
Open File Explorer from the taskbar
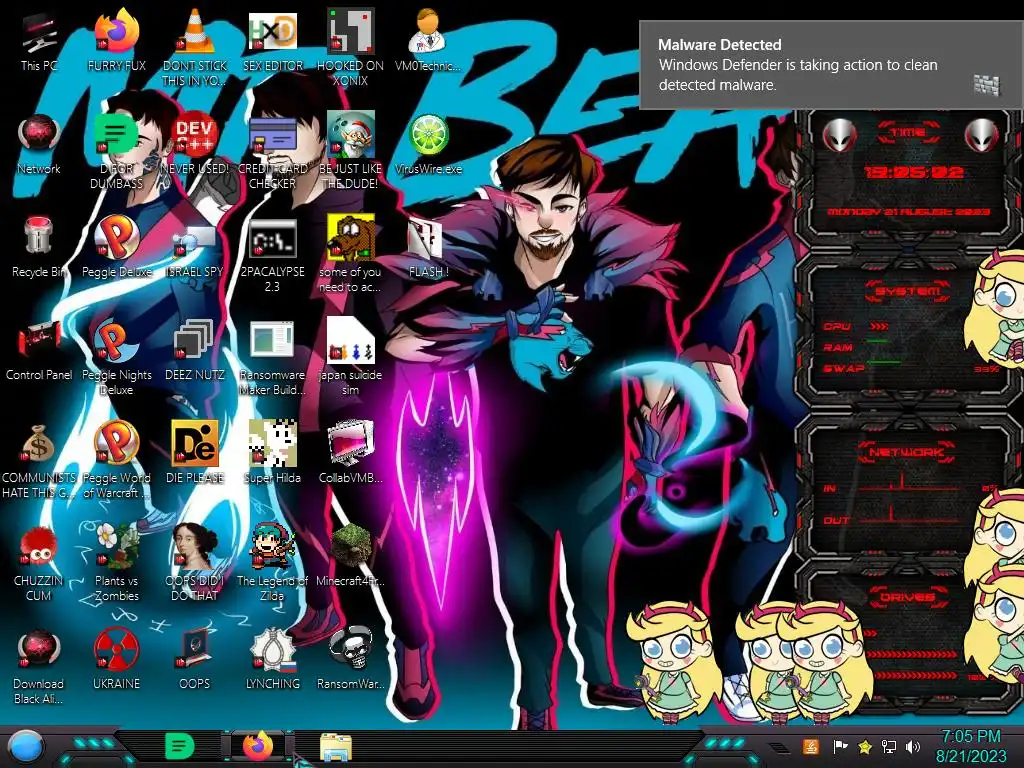click(336, 747)
